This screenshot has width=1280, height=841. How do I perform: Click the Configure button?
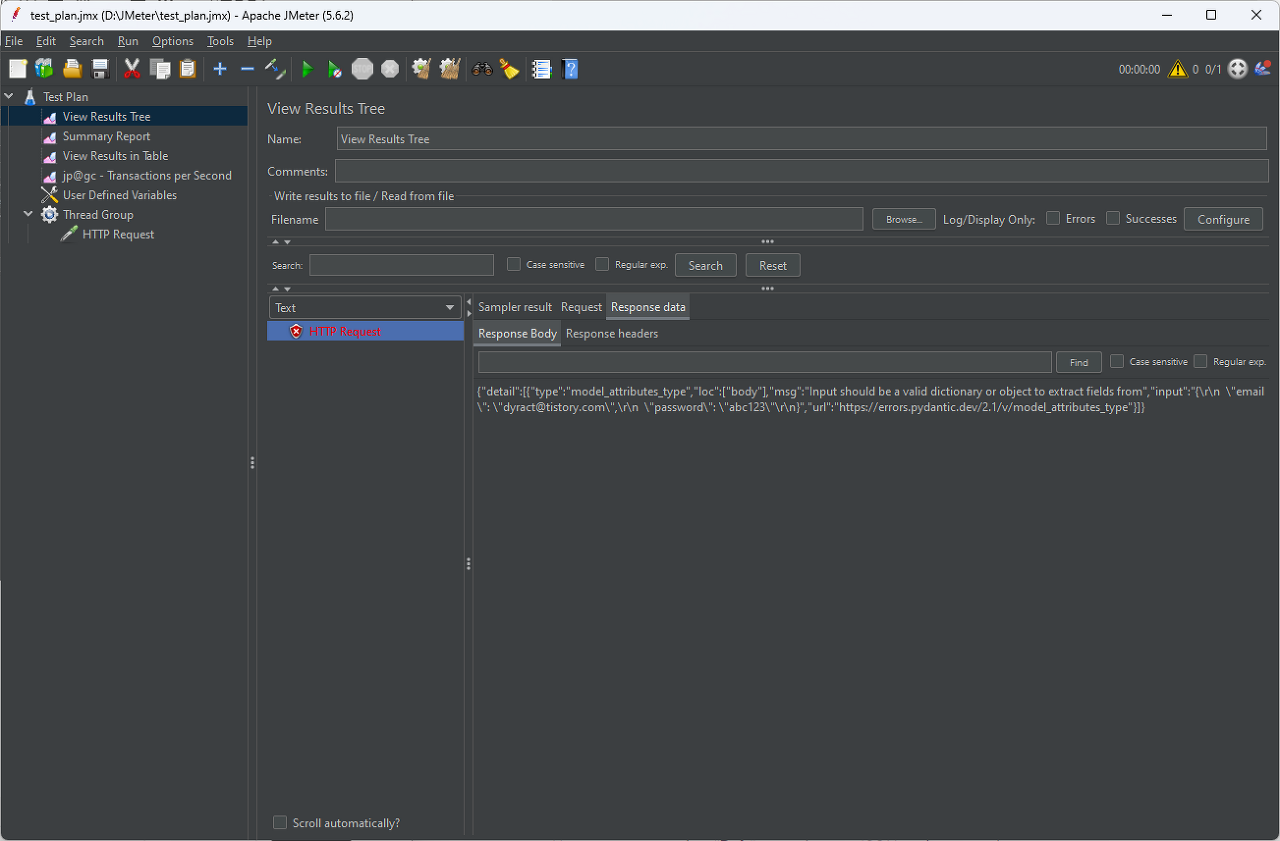1223,219
